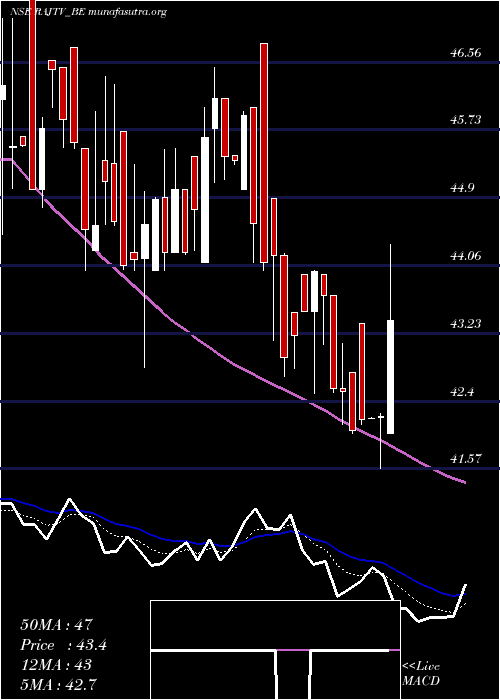
Task: Click the 42.4 price axis label
Action: pos(462,392)
